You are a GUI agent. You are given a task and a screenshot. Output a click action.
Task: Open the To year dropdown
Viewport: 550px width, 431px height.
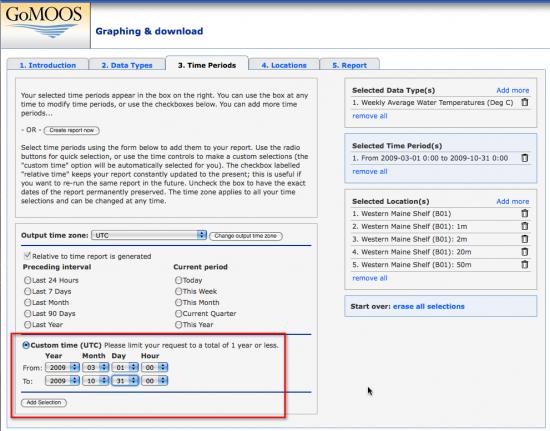62,381
